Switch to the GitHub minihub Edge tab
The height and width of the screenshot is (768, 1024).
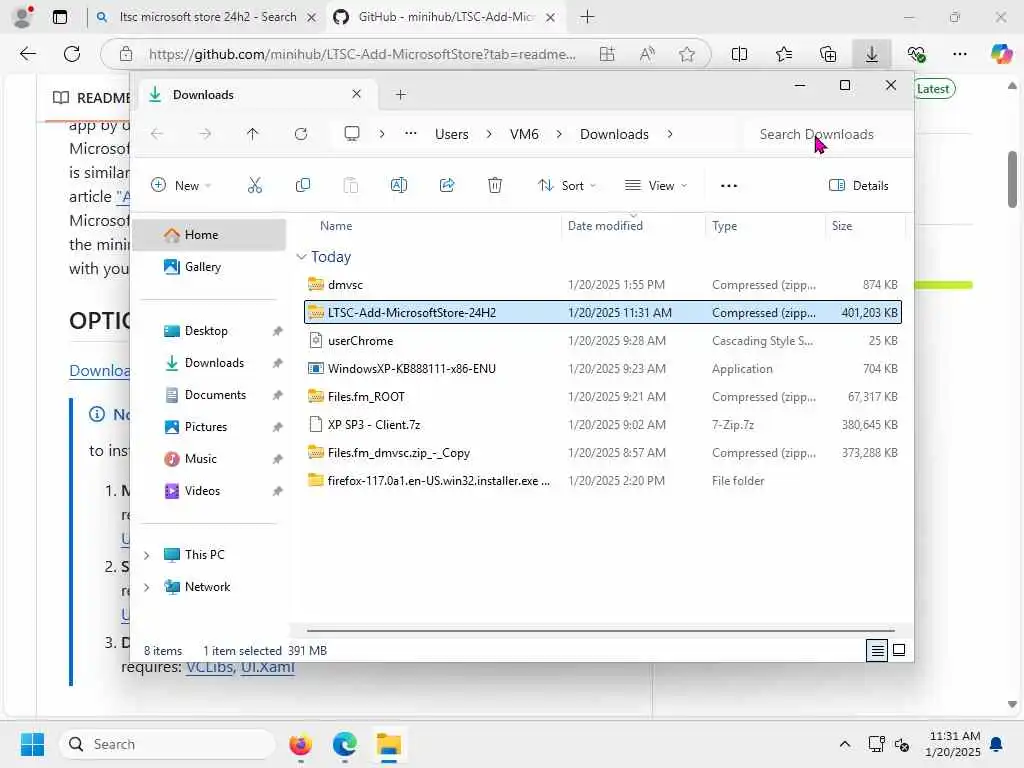click(x=444, y=17)
